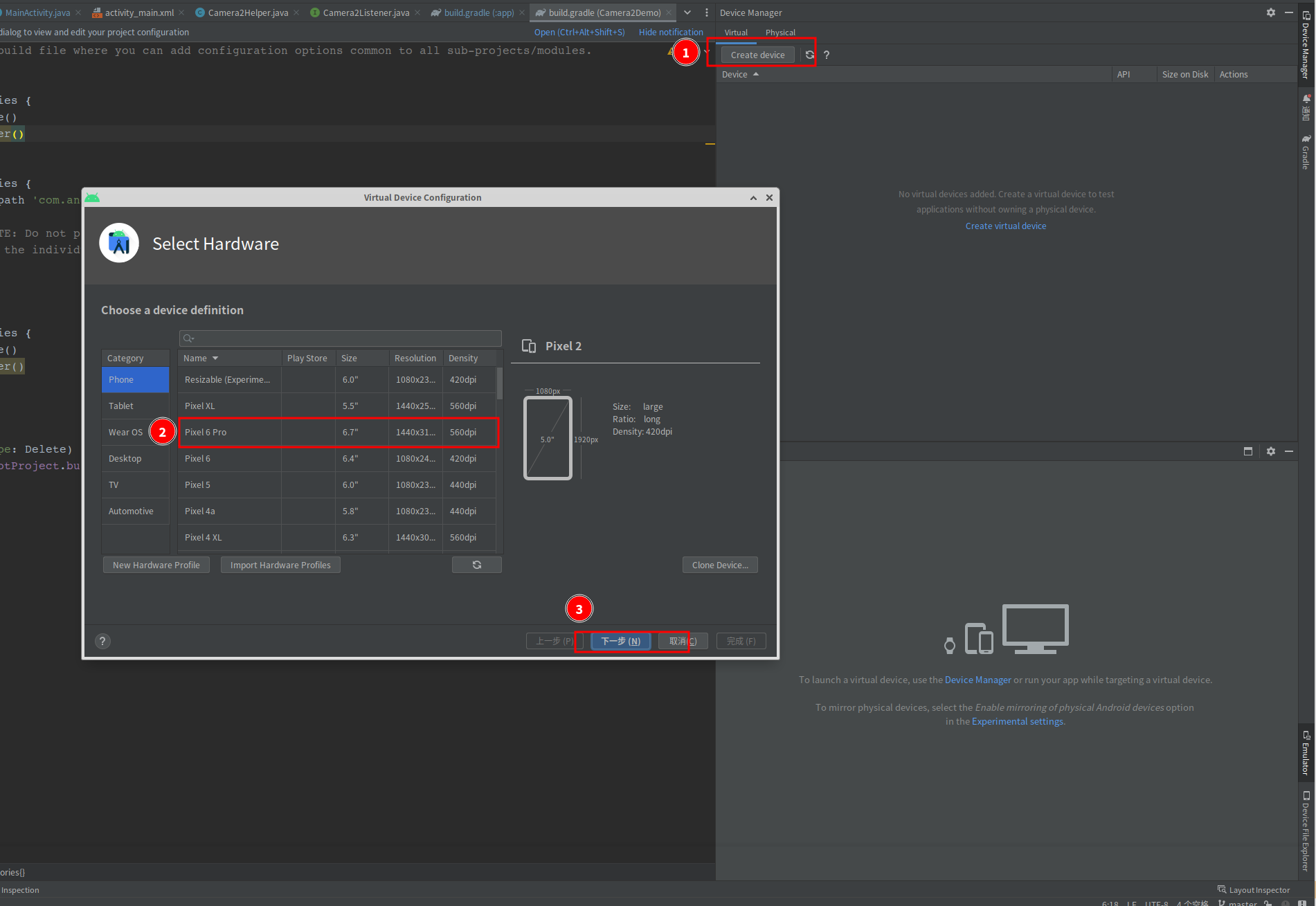Switch to the Physical devices tab
The width and height of the screenshot is (1316, 906).
[780, 33]
